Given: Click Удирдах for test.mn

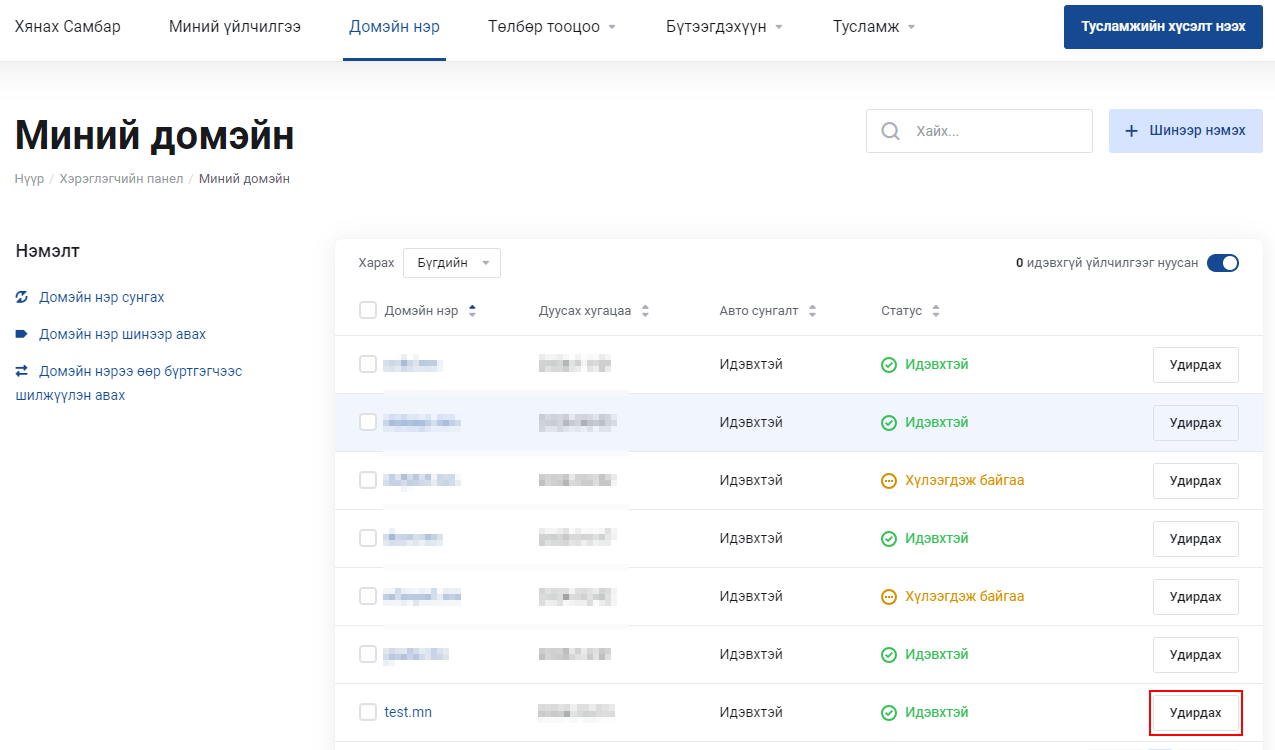Looking at the screenshot, I should click(1196, 713).
